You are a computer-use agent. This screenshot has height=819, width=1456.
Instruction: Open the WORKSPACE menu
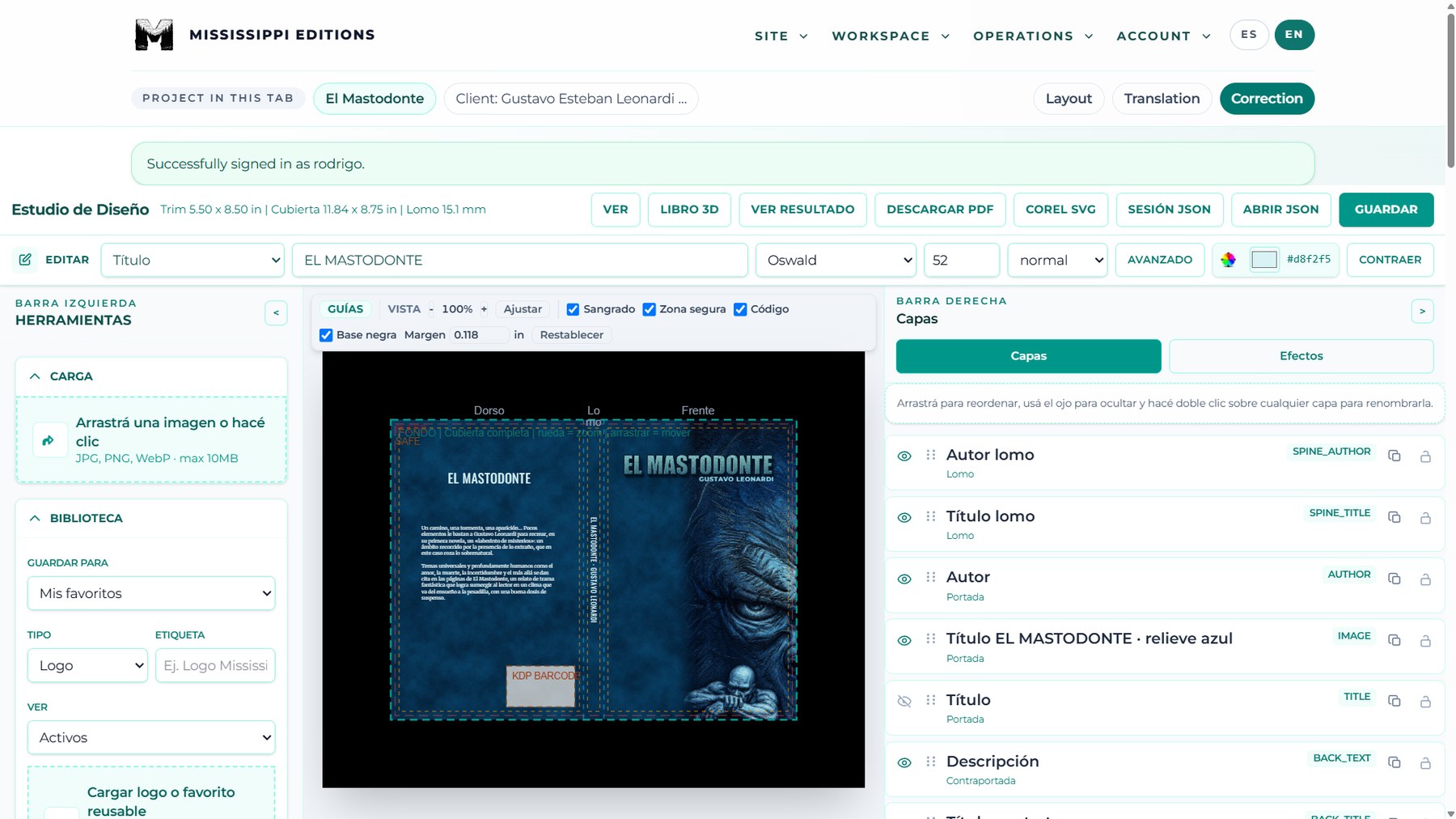click(x=891, y=36)
